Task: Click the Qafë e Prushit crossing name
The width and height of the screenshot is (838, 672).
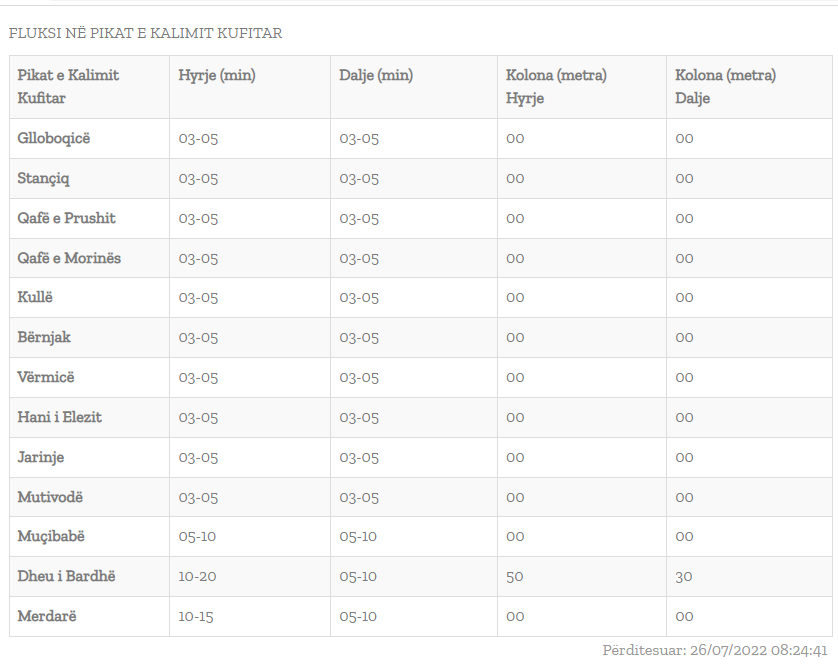Action: coord(67,218)
